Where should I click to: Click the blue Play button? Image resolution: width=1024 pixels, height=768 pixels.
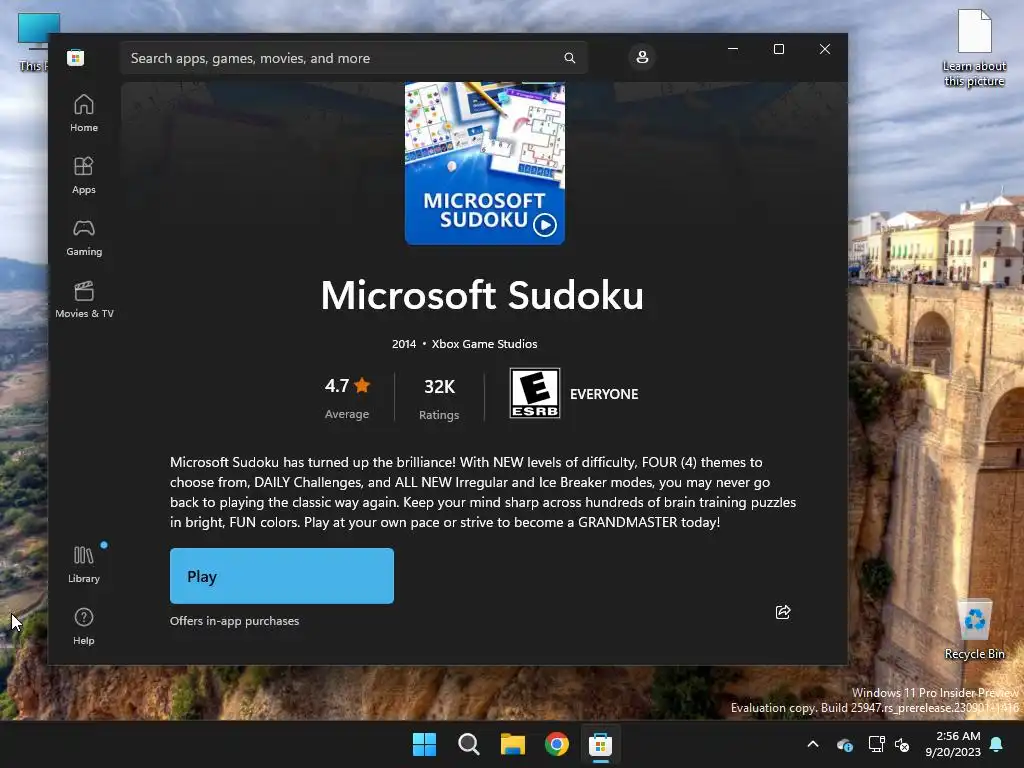[x=281, y=576]
